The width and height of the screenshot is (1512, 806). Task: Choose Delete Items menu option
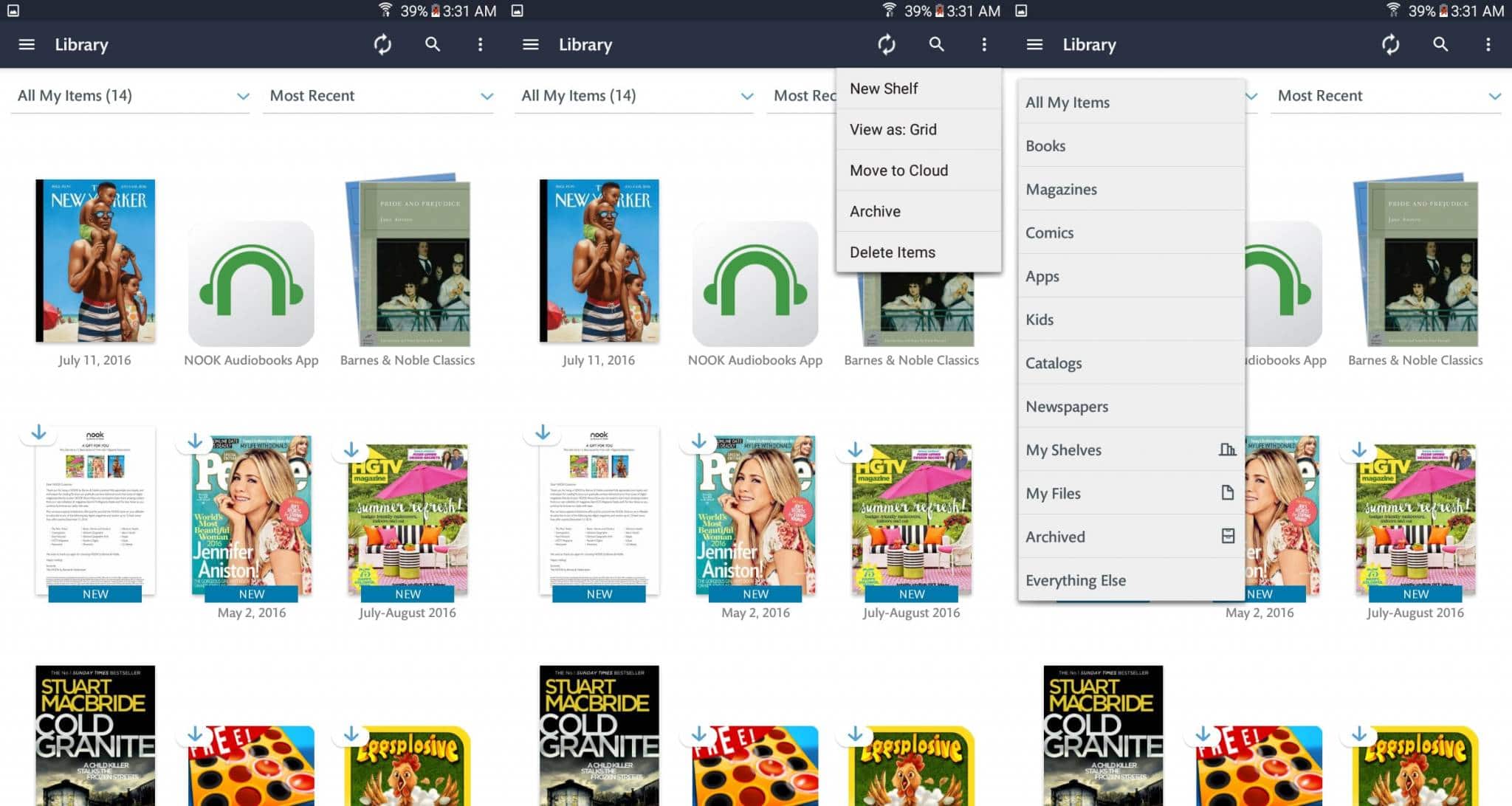[918, 252]
